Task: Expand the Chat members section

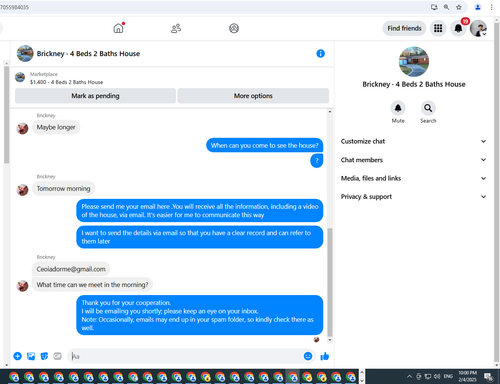Action: (x=413, y=160)
